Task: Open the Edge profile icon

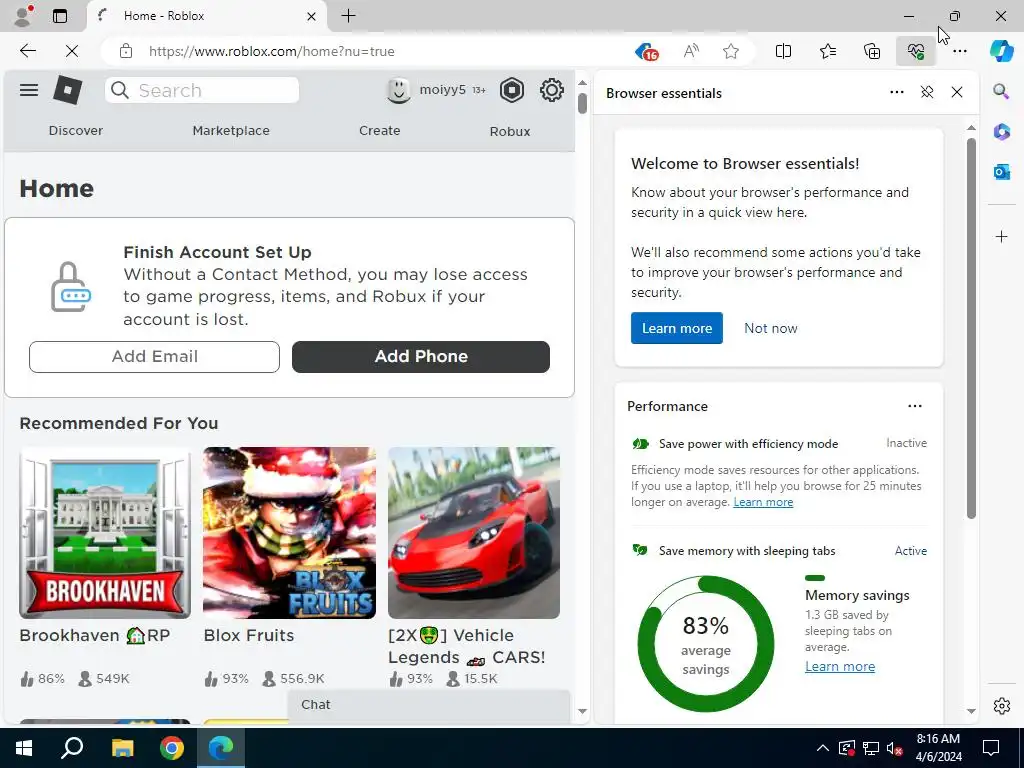Action: (24, 16)
